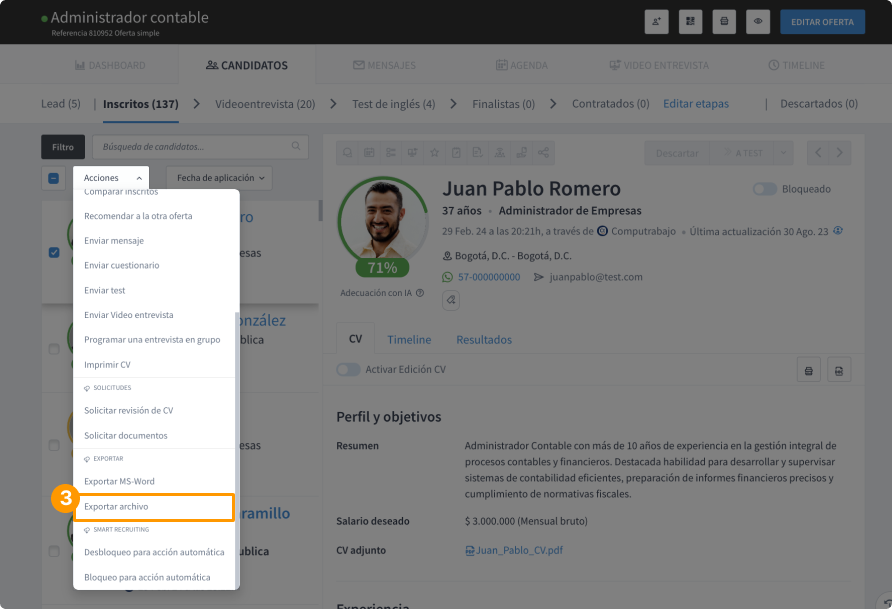Screen dimensions: 892x609
Task: Uncheck the first candidate's checkbox
Action: point(54,252)
